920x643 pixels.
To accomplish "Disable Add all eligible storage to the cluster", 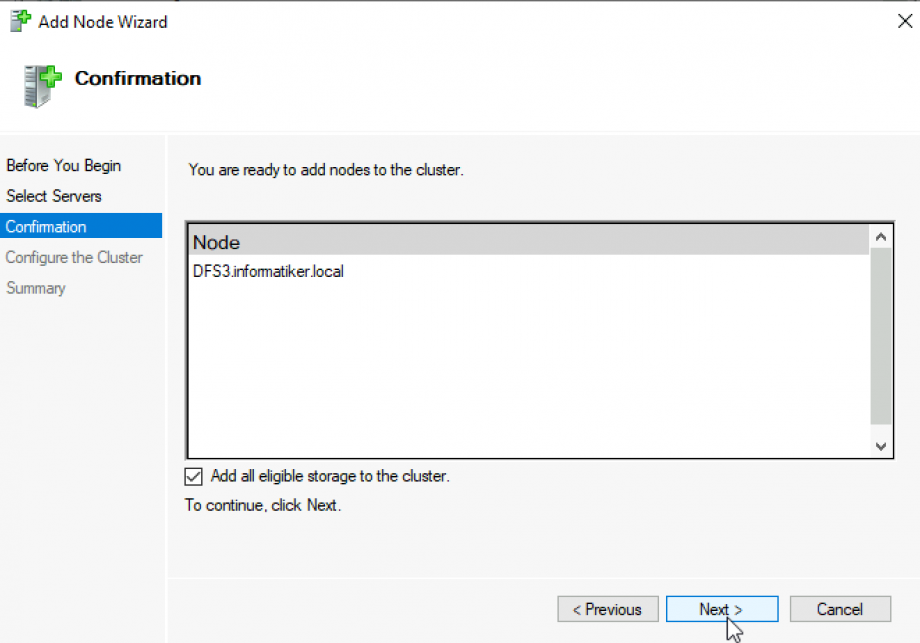I will [x=193, y=476].
